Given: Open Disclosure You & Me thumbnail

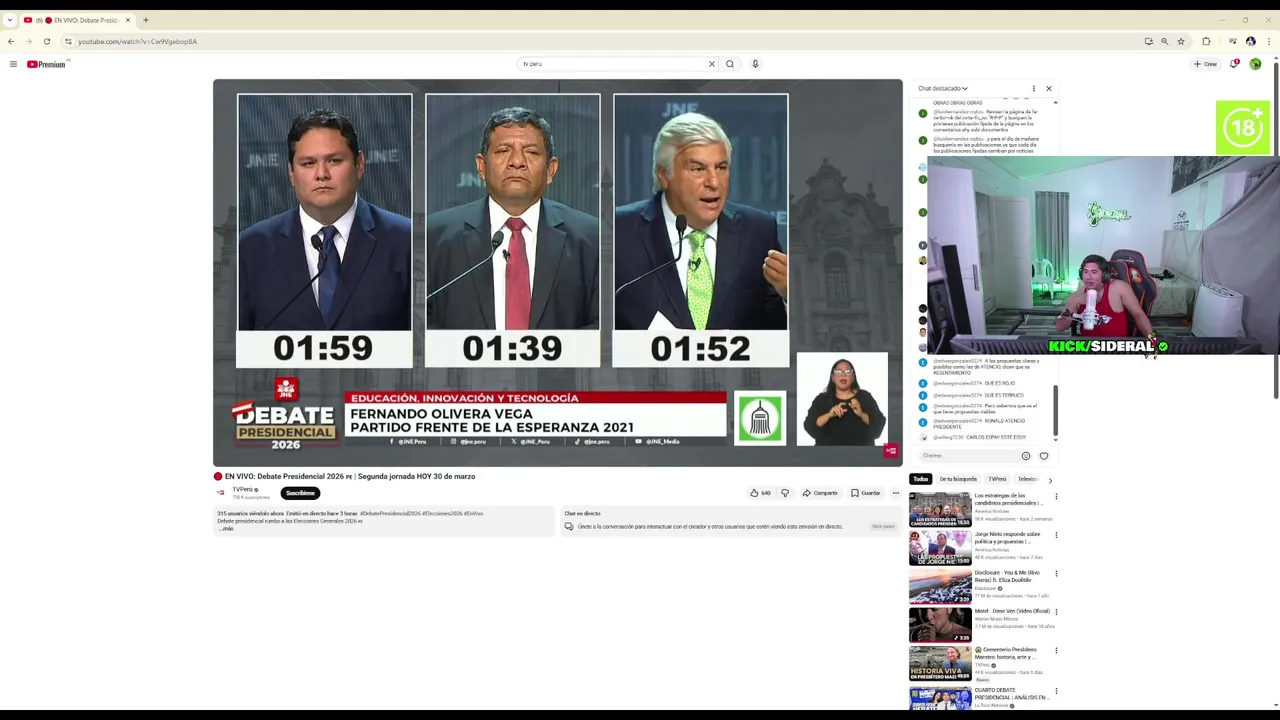Looking at the screenshot, I should pyautogui.click(x=940, y=586).
